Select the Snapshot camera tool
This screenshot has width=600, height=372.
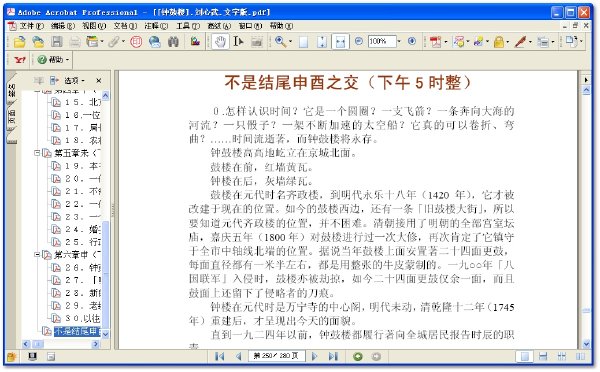(257, 41)
